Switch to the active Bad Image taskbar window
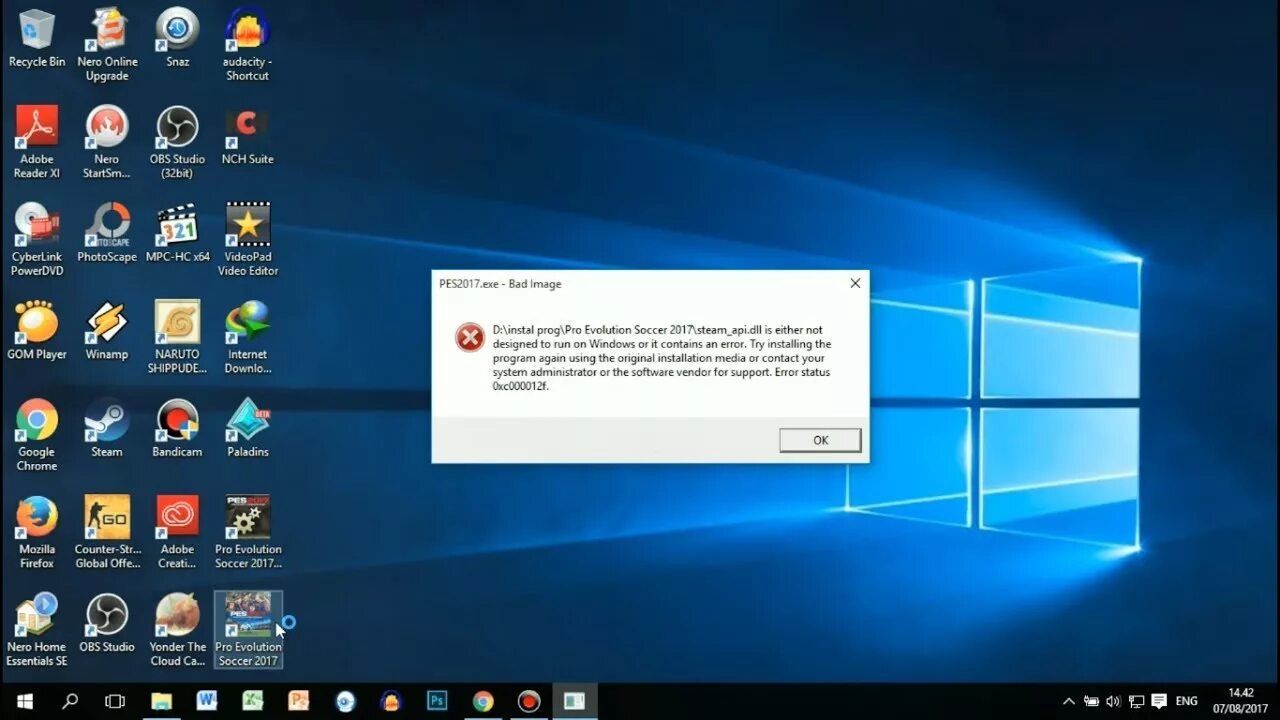The width and height of the screenshot is (1280, 720). [x=575, y=701]
